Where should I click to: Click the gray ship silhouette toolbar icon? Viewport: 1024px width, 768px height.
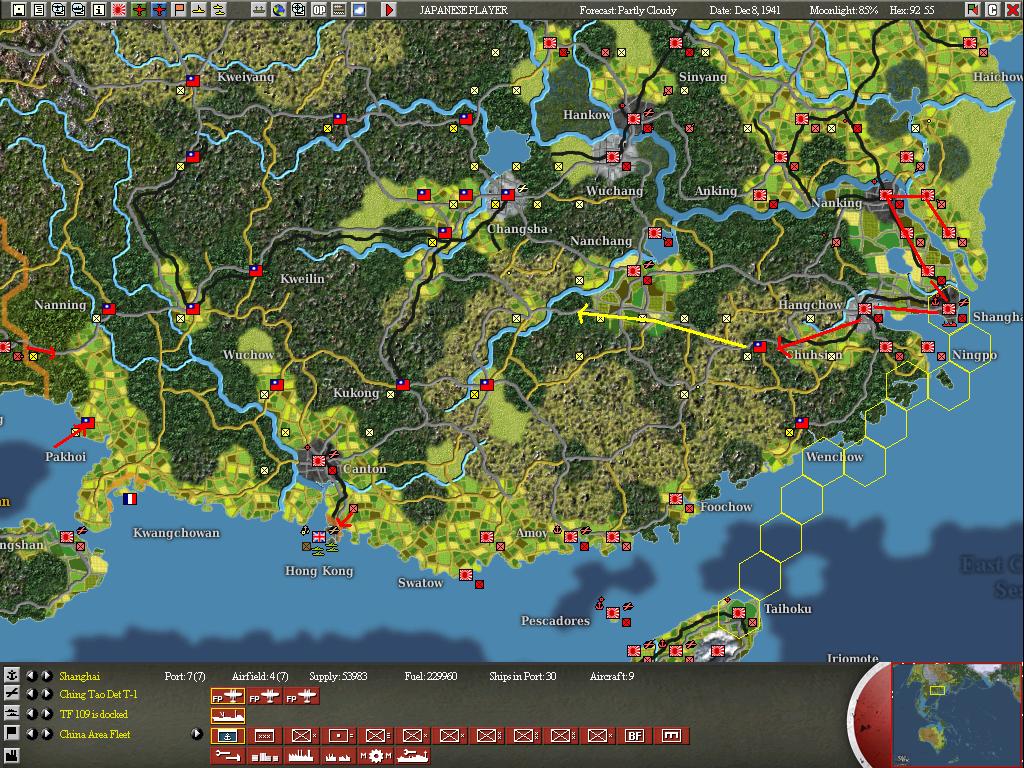point(259,9)
